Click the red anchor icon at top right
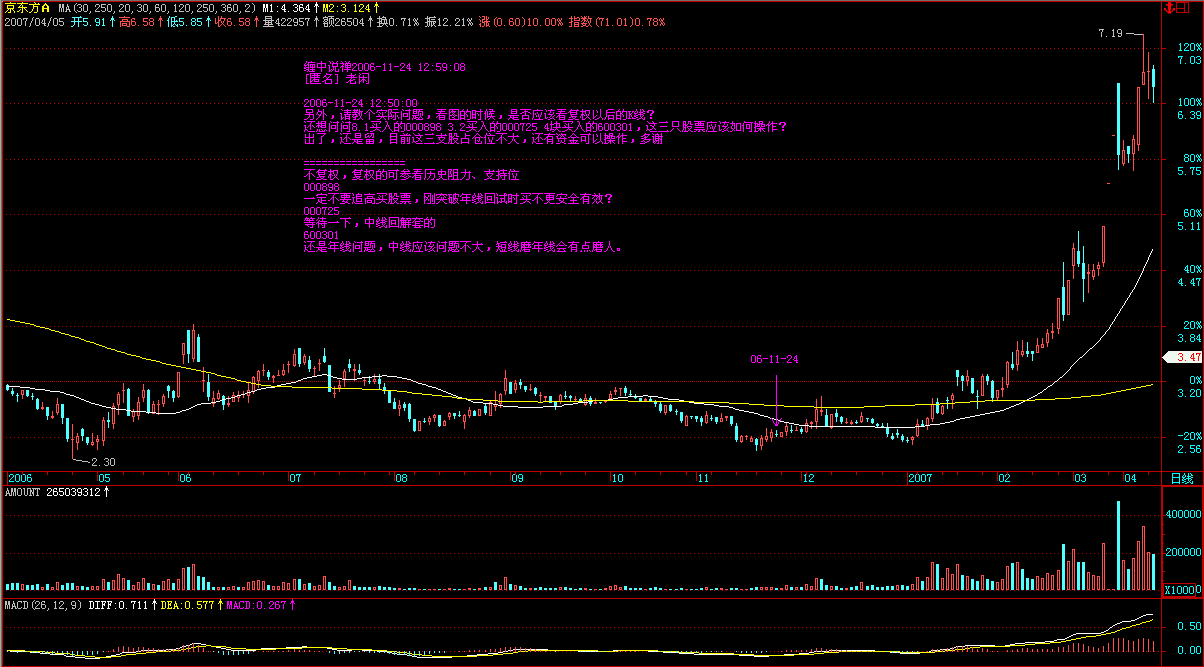The height and width of the screenshot is (667, 1204). point(1170,7)
